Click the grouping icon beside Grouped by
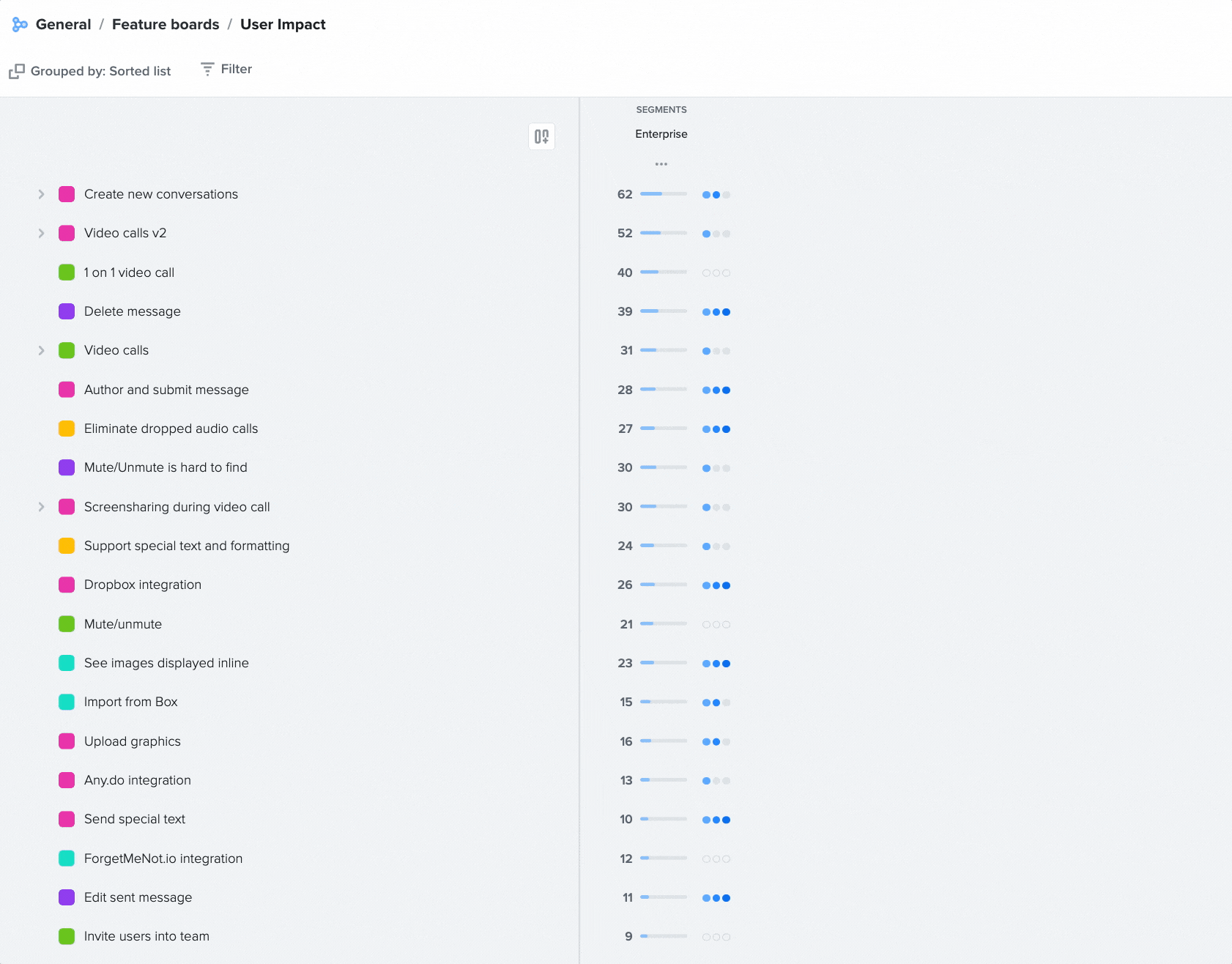Screen dimensions: 1232x964 tap(17, 71)
